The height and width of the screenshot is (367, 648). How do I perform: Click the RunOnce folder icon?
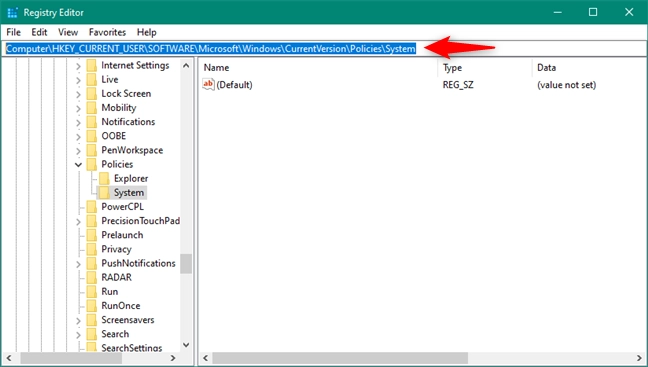point(92,305)
